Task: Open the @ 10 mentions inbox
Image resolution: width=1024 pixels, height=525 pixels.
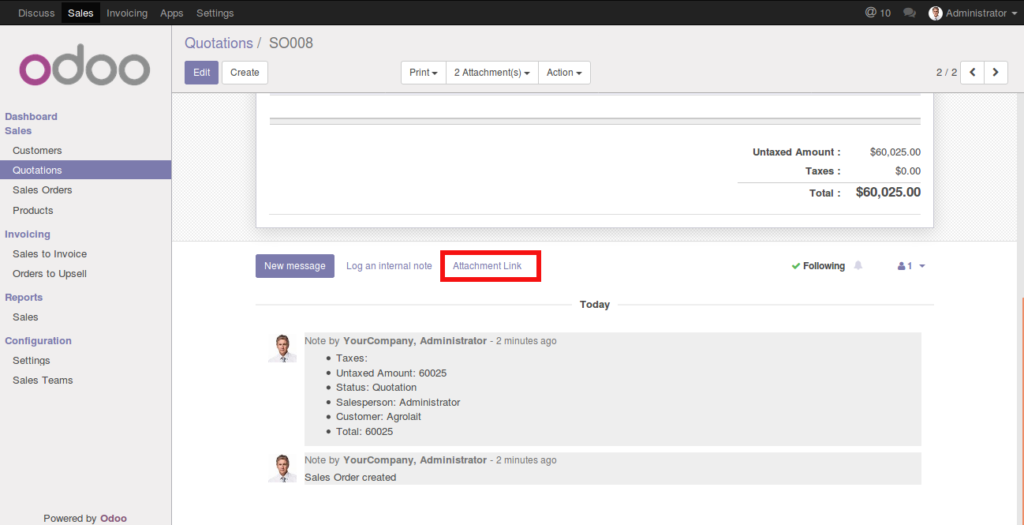Action: (x=878, y=13)
